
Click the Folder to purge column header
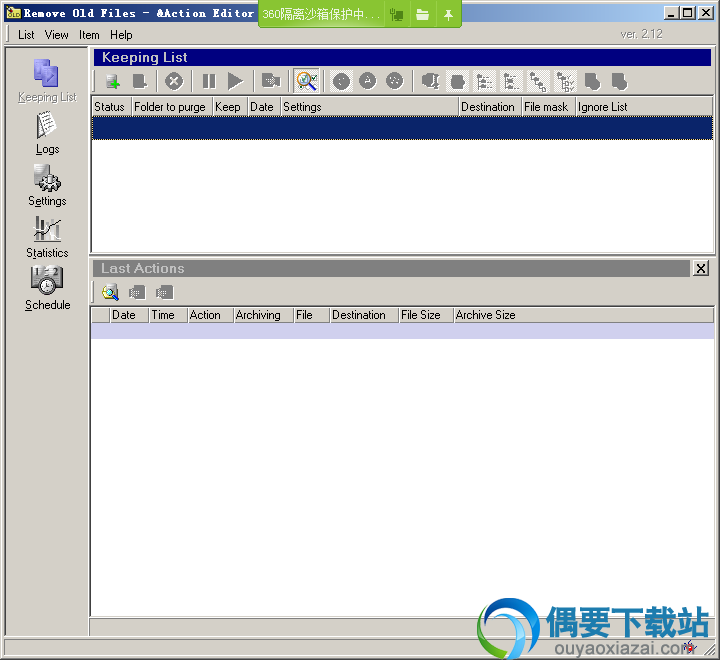[172, 107]
